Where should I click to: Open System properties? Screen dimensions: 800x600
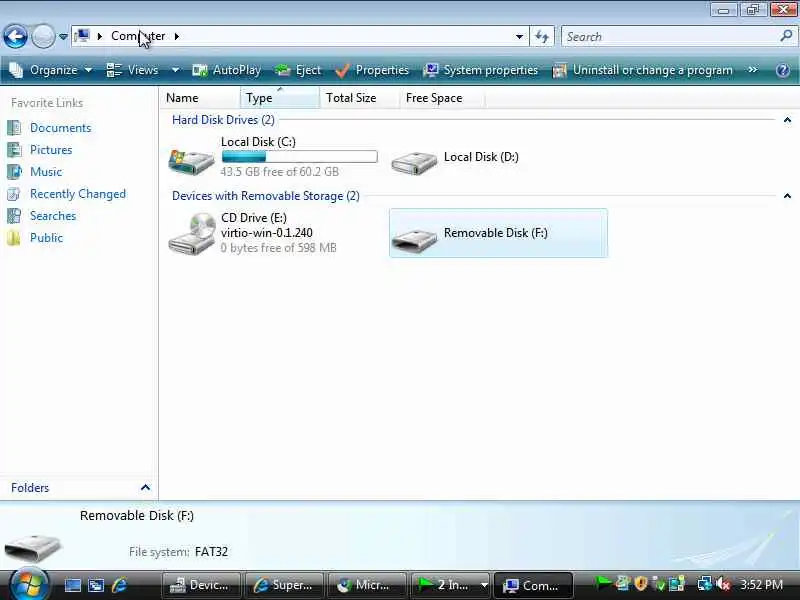pos(481,70)
